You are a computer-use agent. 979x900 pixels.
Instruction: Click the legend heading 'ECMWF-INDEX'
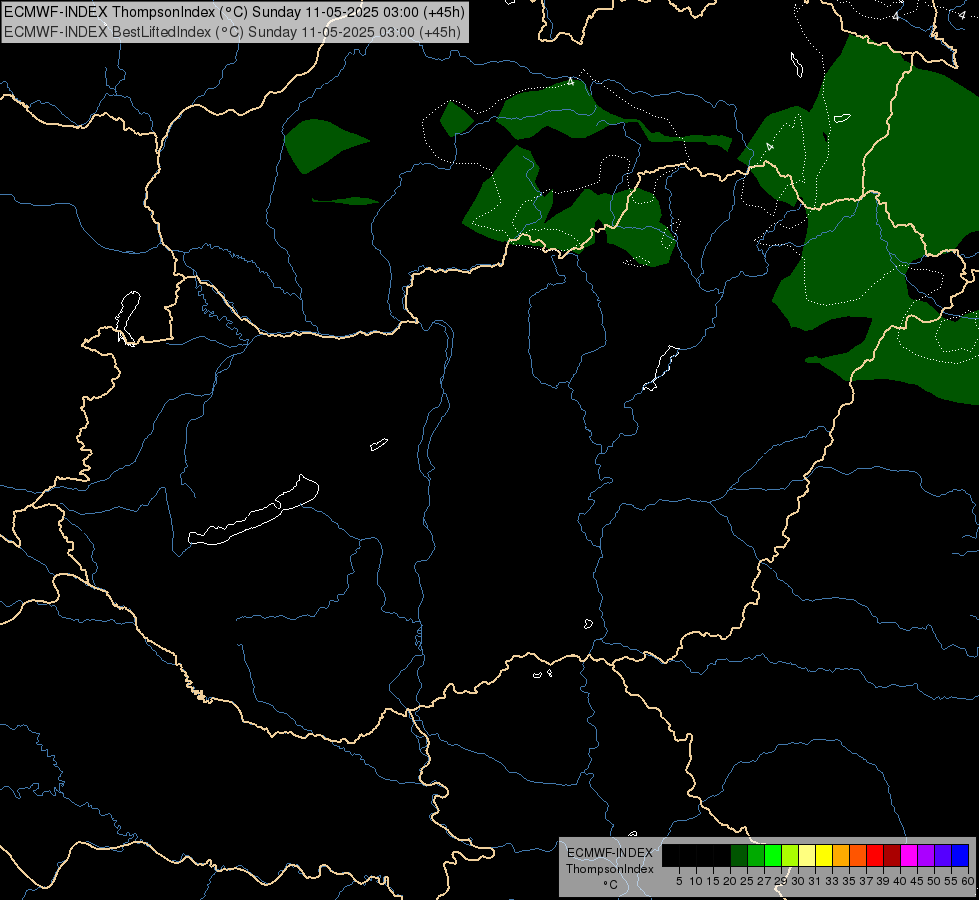(x=609, y=853)
